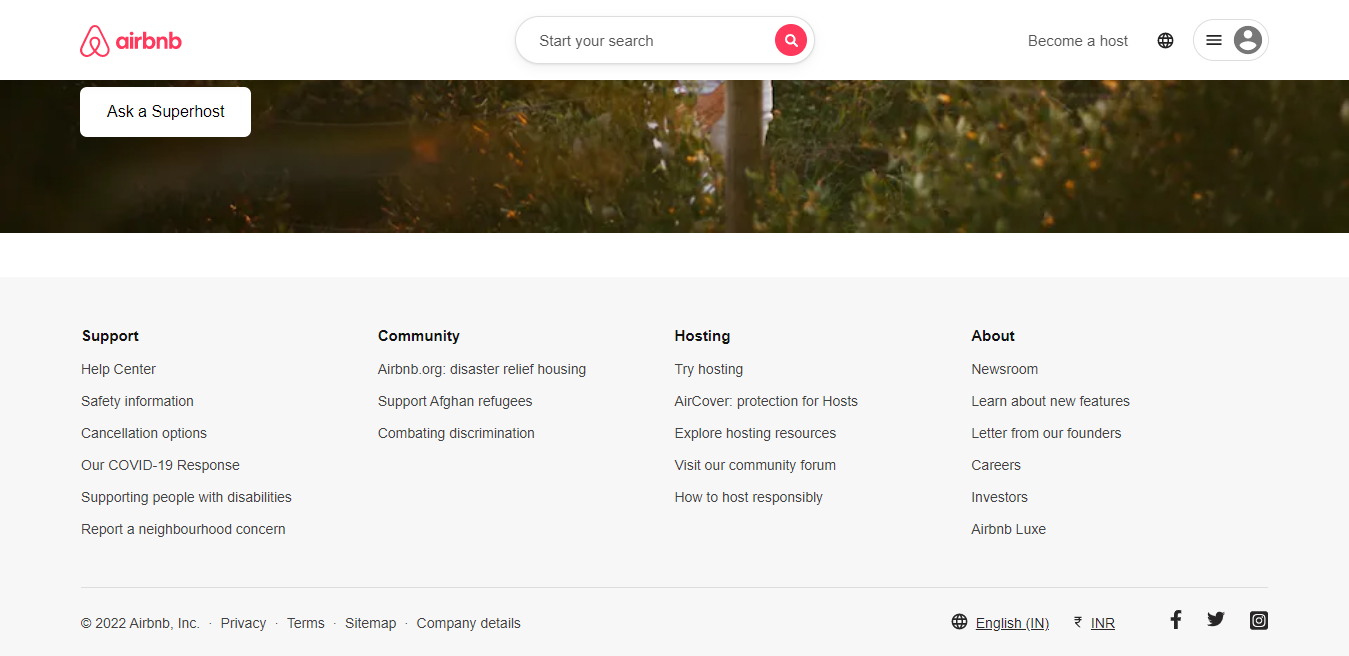Open Airbnb's Facebook page icon
This screenshot has height=656, width=1349.
(x=1175, y=620)
